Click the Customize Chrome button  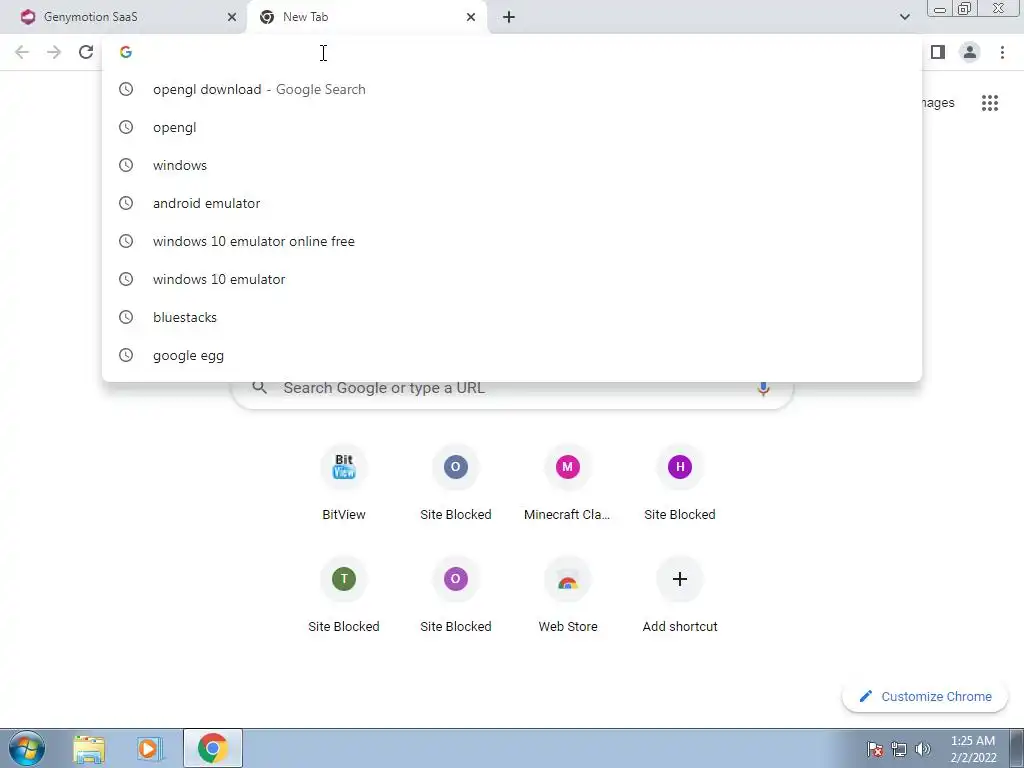pyautogui.click(x=925, y=696)
